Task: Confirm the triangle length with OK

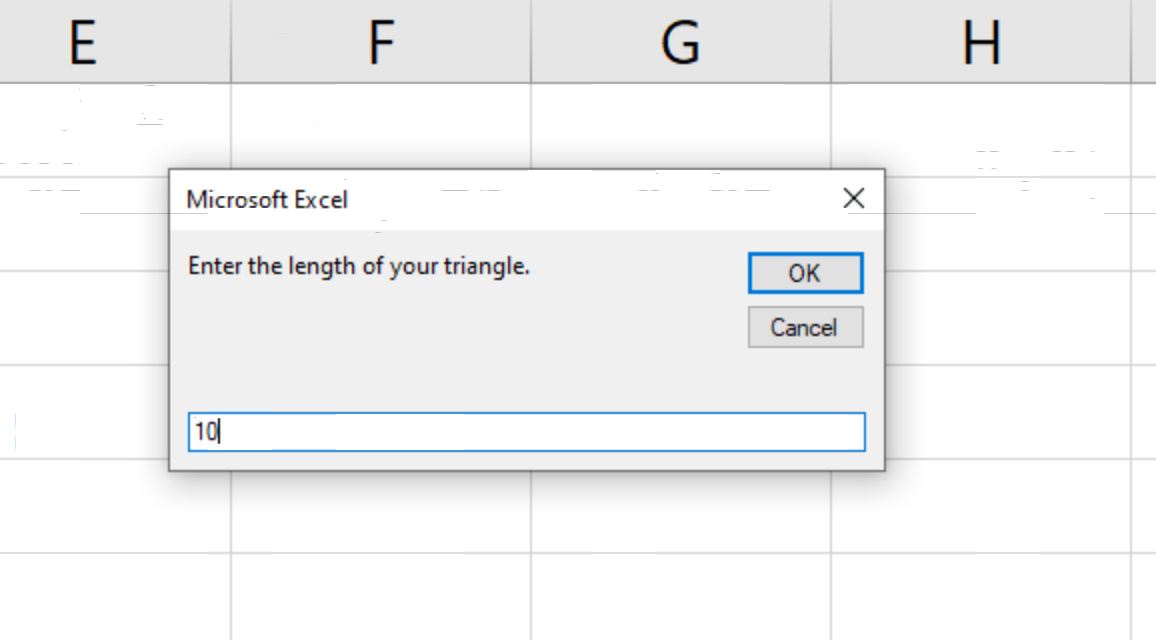Action: point(805,273)
